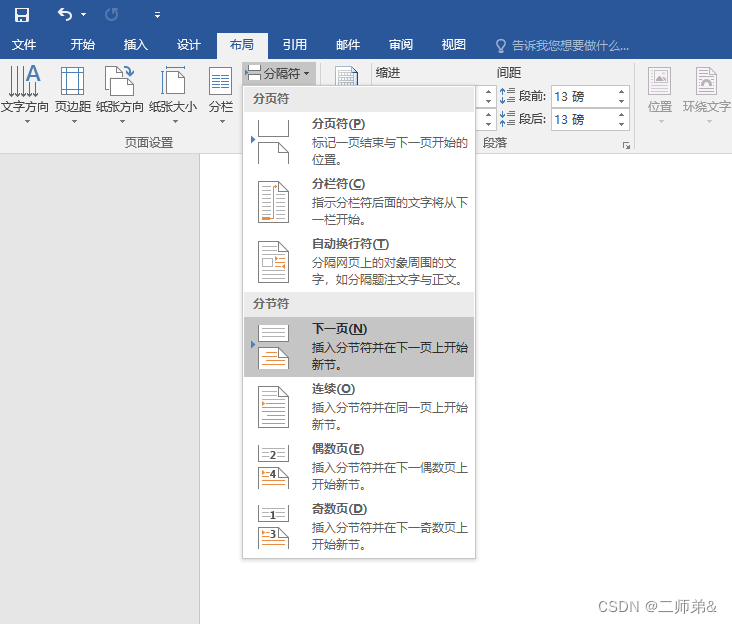Click the 段后 spacing value field
This screenshot has width=732, height=624.
click(x=584, y=119)
